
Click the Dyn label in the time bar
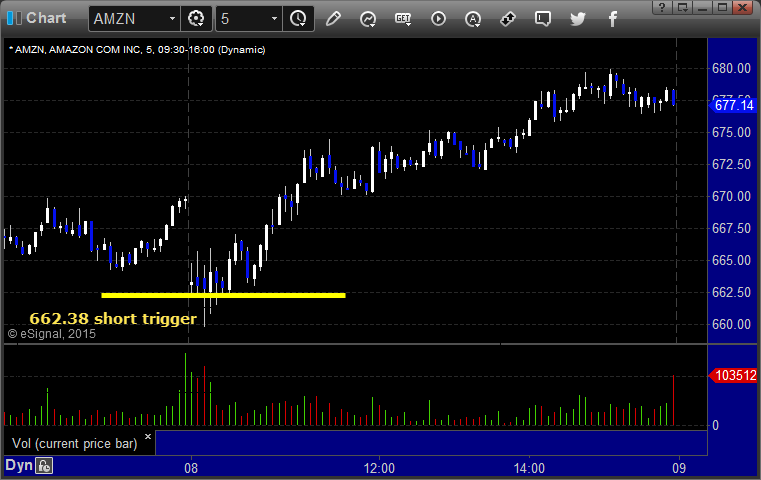point(19,465)
